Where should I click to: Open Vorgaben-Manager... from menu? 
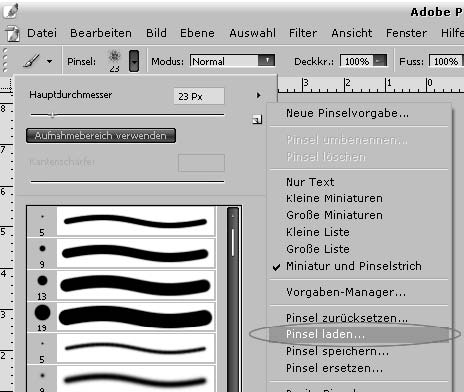coord(346,292)
